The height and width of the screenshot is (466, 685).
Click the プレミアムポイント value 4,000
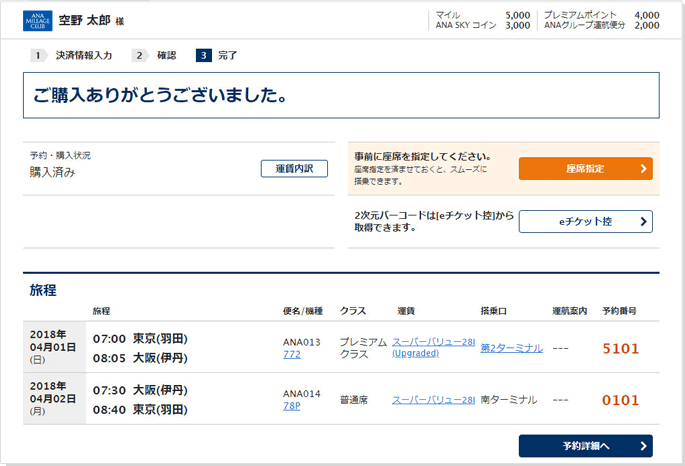[x=646, y=15]
